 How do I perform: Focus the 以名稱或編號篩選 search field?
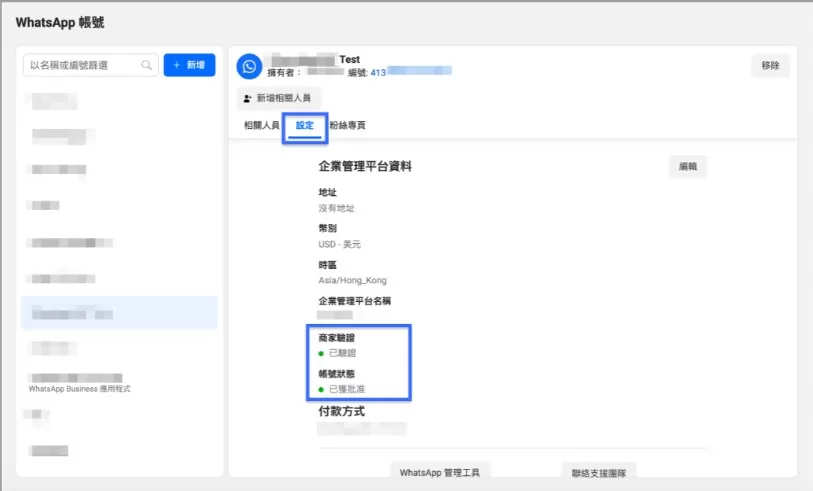pyautogui.click(x=85, y=65)
